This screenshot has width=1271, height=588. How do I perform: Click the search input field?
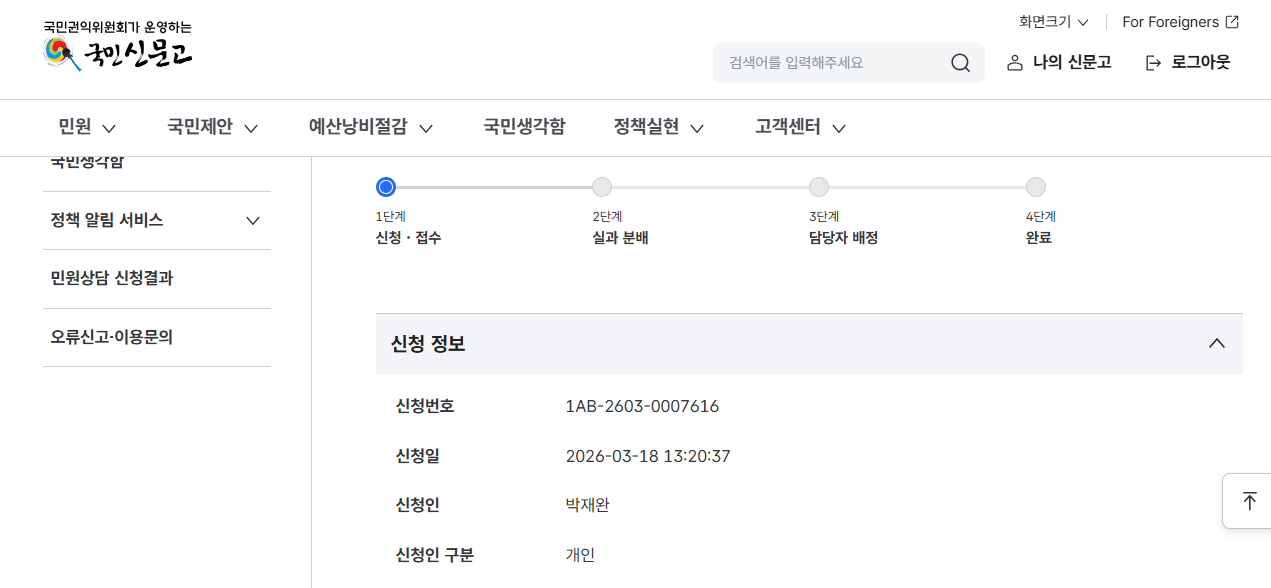[830, 63]
